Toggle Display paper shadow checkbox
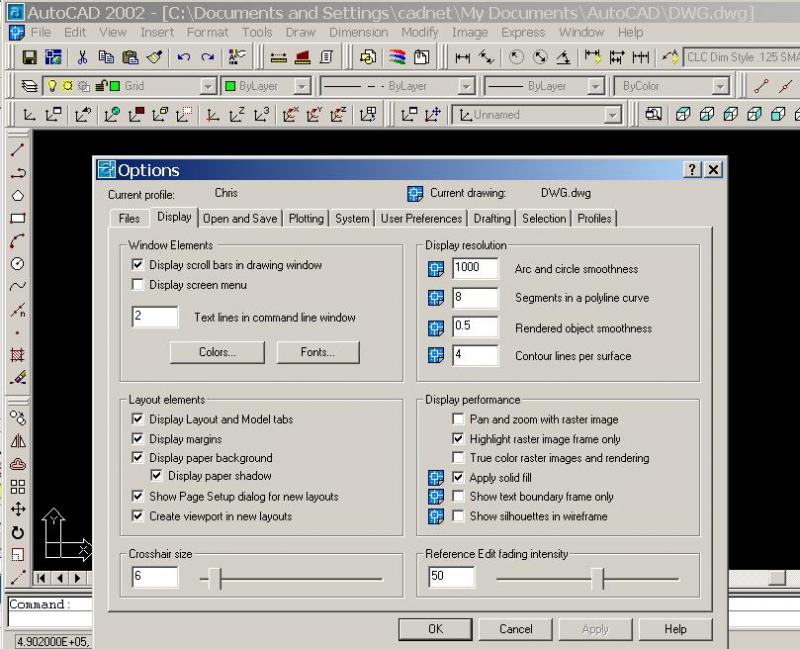This screenshot has height=649, width=800. (x=157, y=476)
